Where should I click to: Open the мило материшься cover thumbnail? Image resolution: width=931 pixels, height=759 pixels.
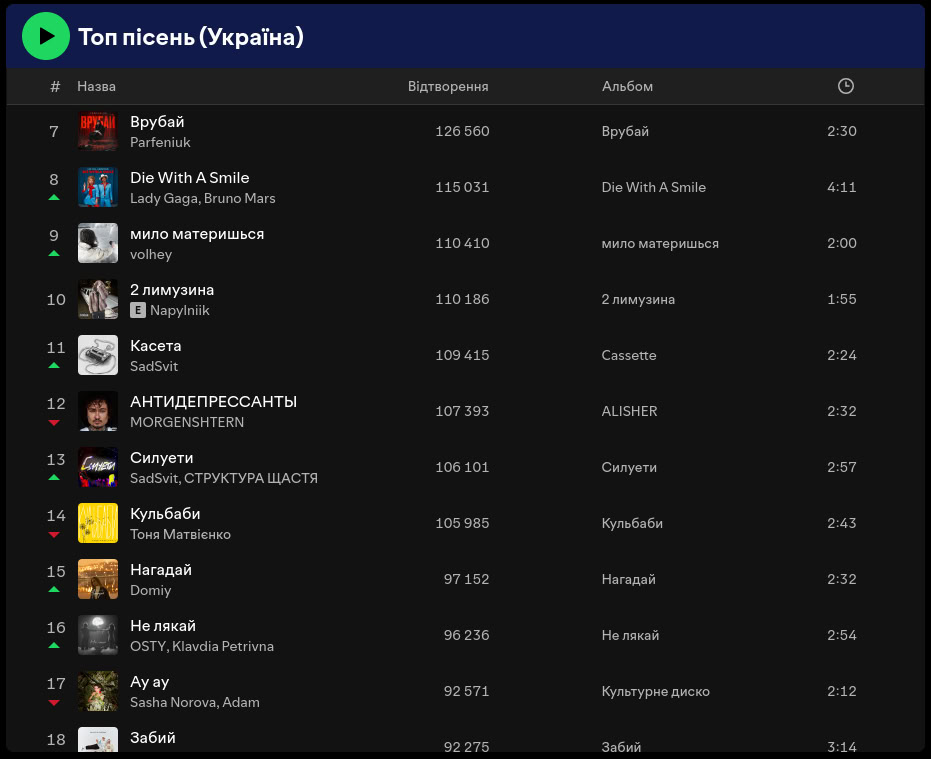98,243
